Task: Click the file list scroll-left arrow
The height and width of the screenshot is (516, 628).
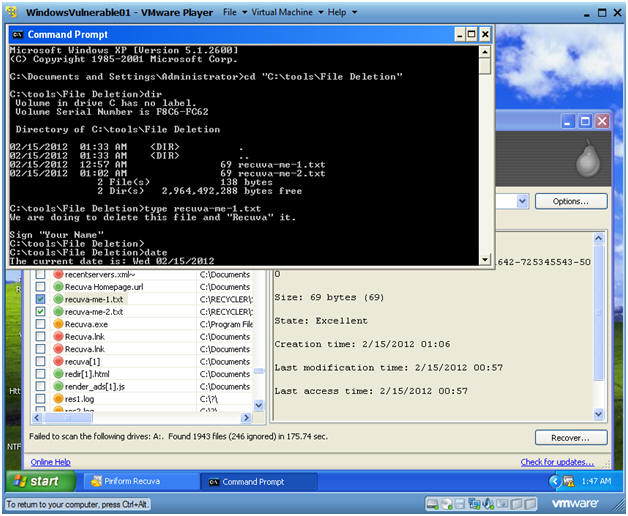Action: tap(37, 418)
